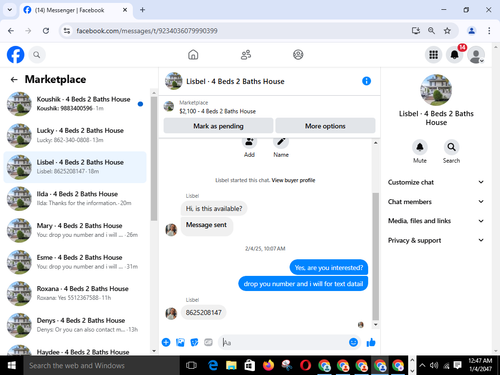
Task: Click the 'Yes, are you interested?' message
Action: click(x=329, y=268)
